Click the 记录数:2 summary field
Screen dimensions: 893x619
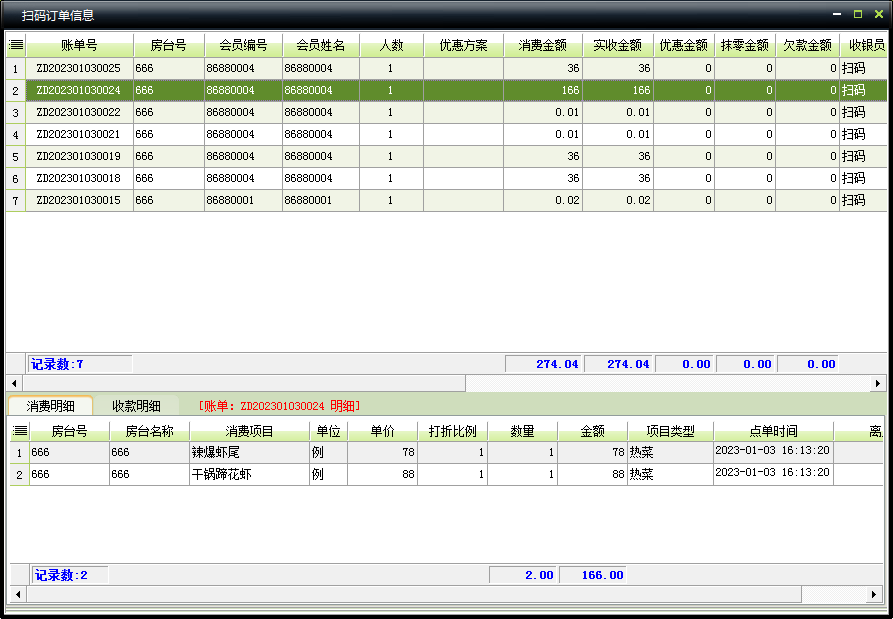tap(70, 575)
